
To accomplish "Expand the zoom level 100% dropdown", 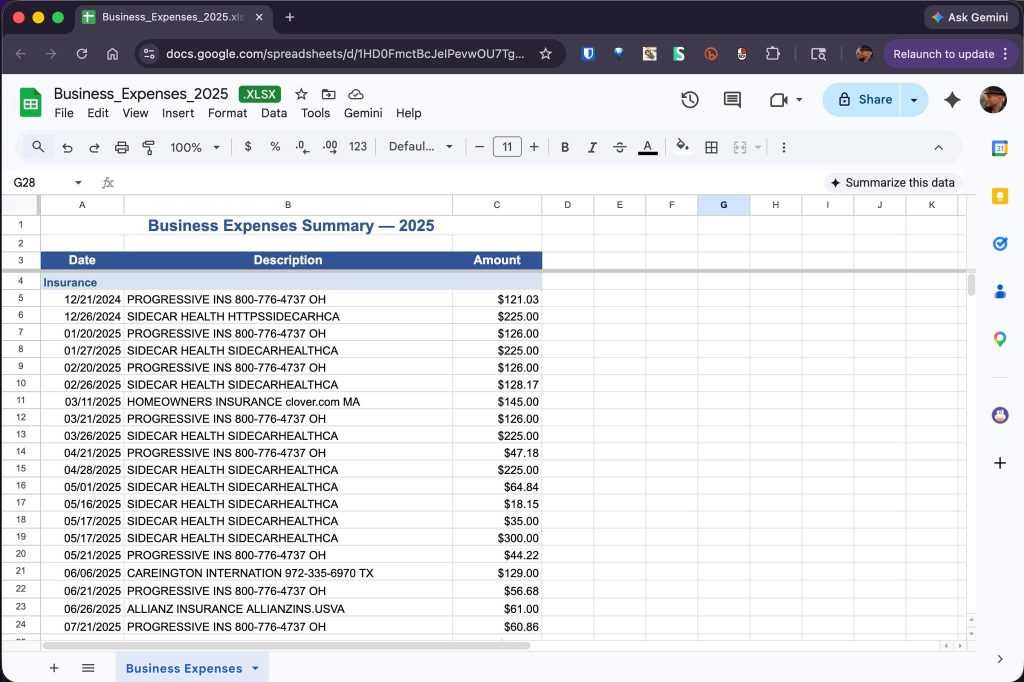I will click(195, 147).
